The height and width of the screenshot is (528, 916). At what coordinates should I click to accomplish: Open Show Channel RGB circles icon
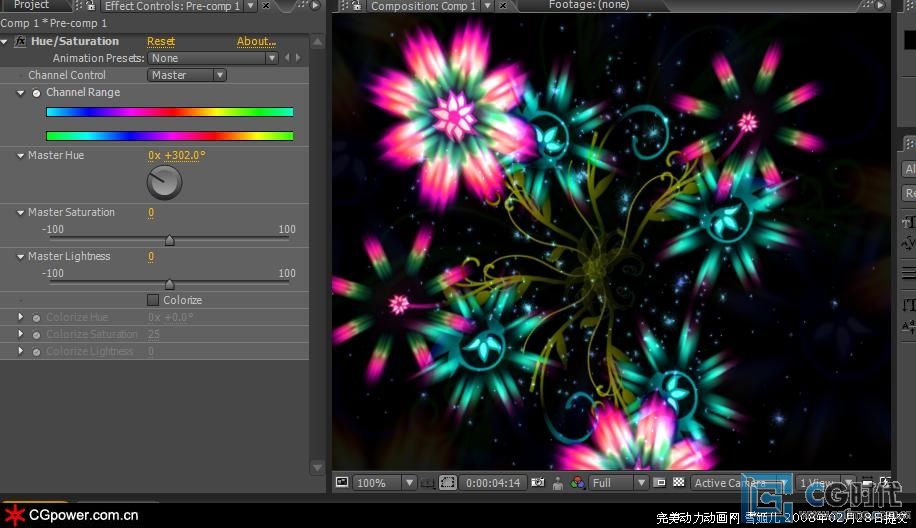pyautogui.click(x=578, y=482)
